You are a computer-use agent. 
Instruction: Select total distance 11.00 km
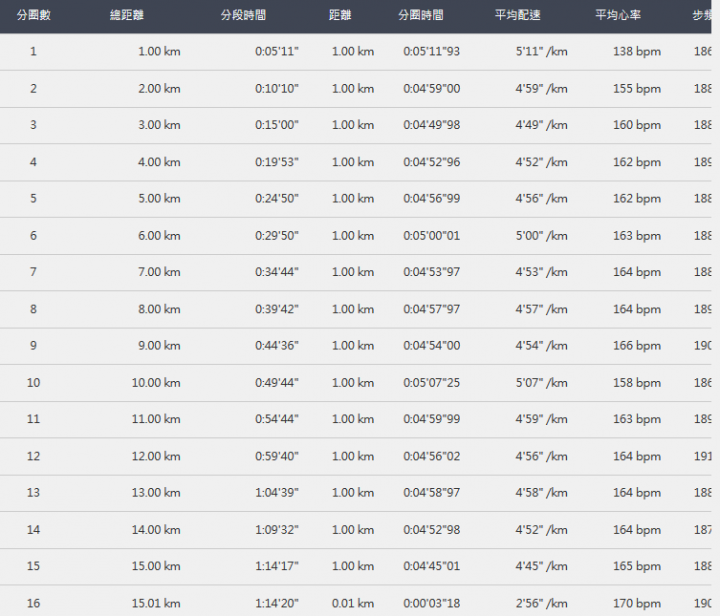coord(156,419)
